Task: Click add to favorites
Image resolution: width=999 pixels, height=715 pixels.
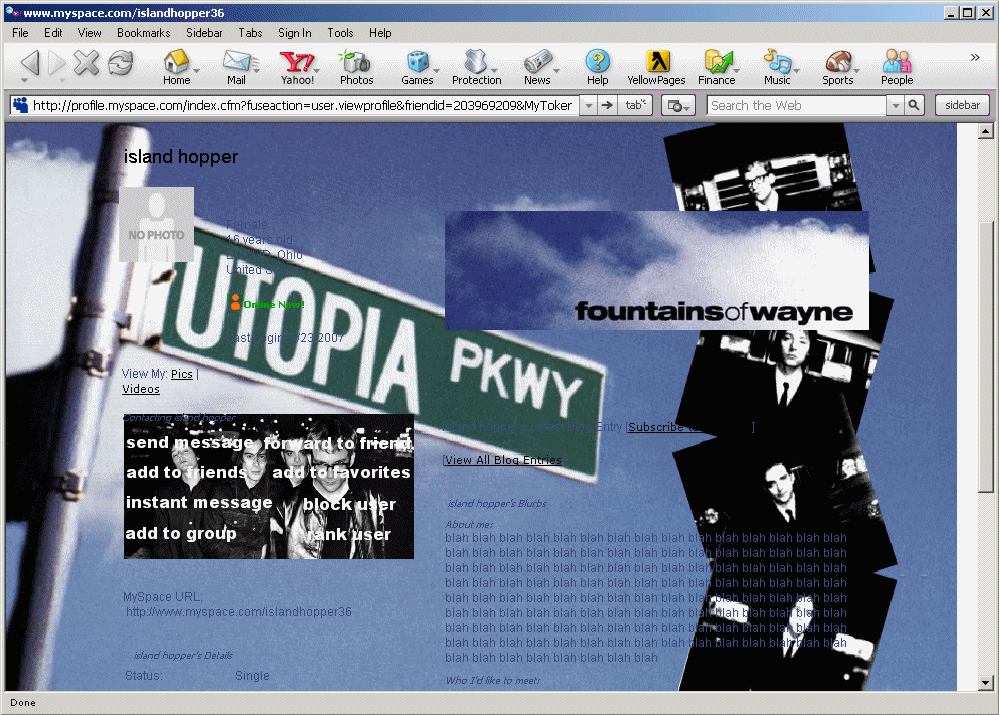Action: tap(341, 472)
